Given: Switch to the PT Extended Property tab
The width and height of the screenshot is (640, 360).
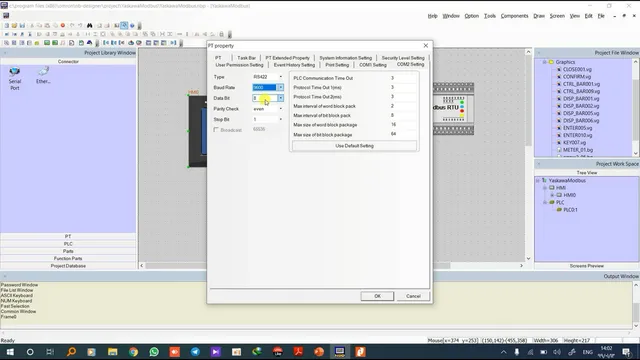Looking at the screenshot, I should pos(288,58).
